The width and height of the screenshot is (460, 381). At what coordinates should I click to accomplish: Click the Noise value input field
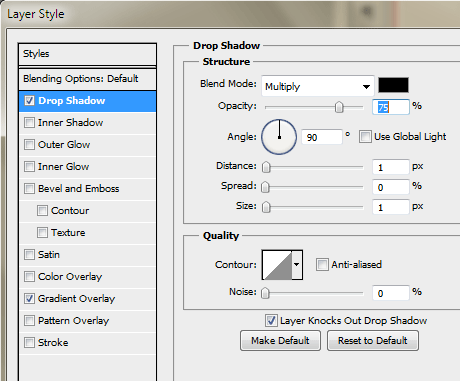tap(391, 293)
